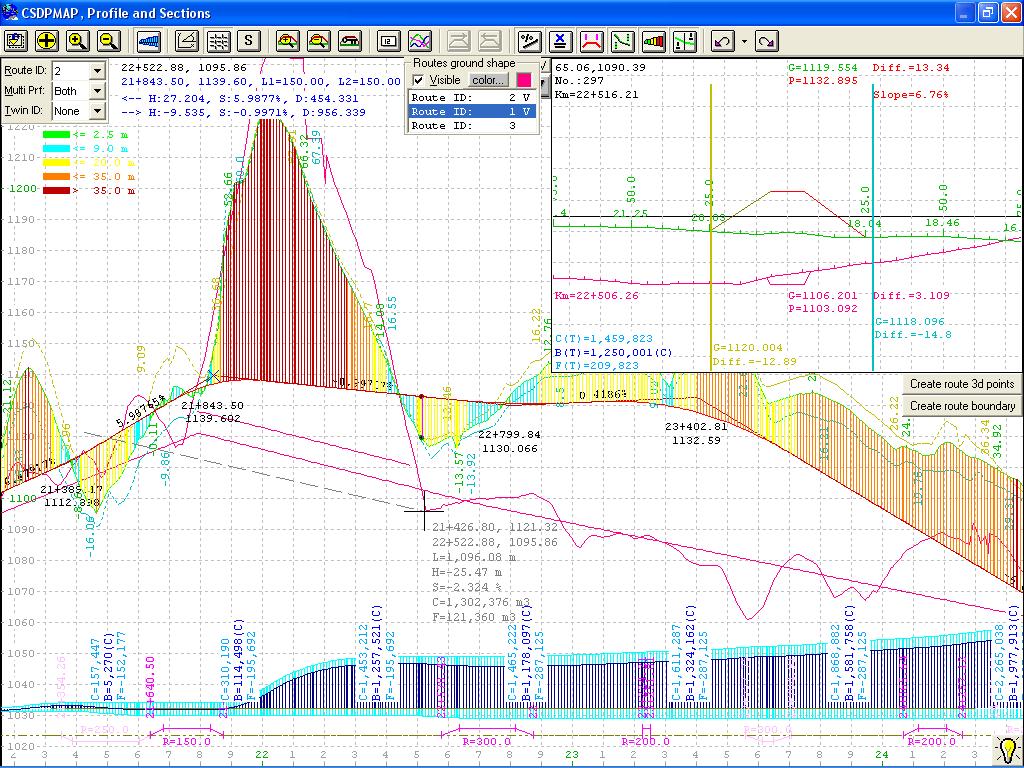Click the pink route color swatch
The width and height of the screenshot is (1024, 768).
click(524, 80)
